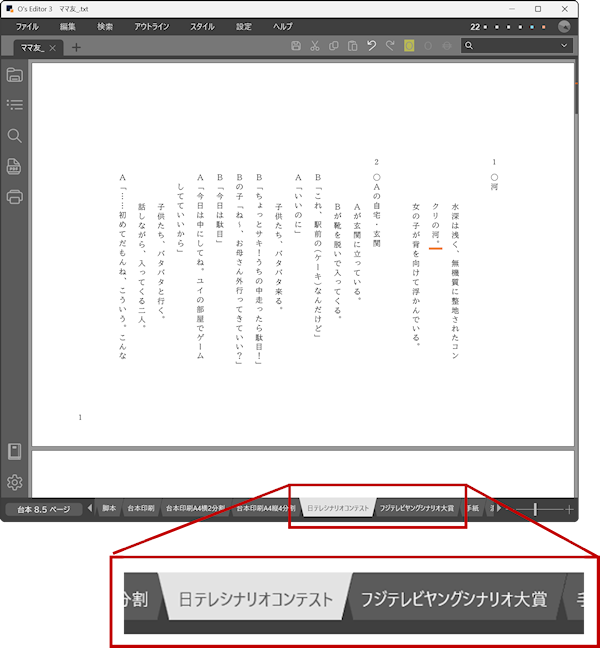Switch to フジテレビヤングシナリオ大賞 style tab
The width and height of the screenshot is (600, 648).
coord(417,509)
